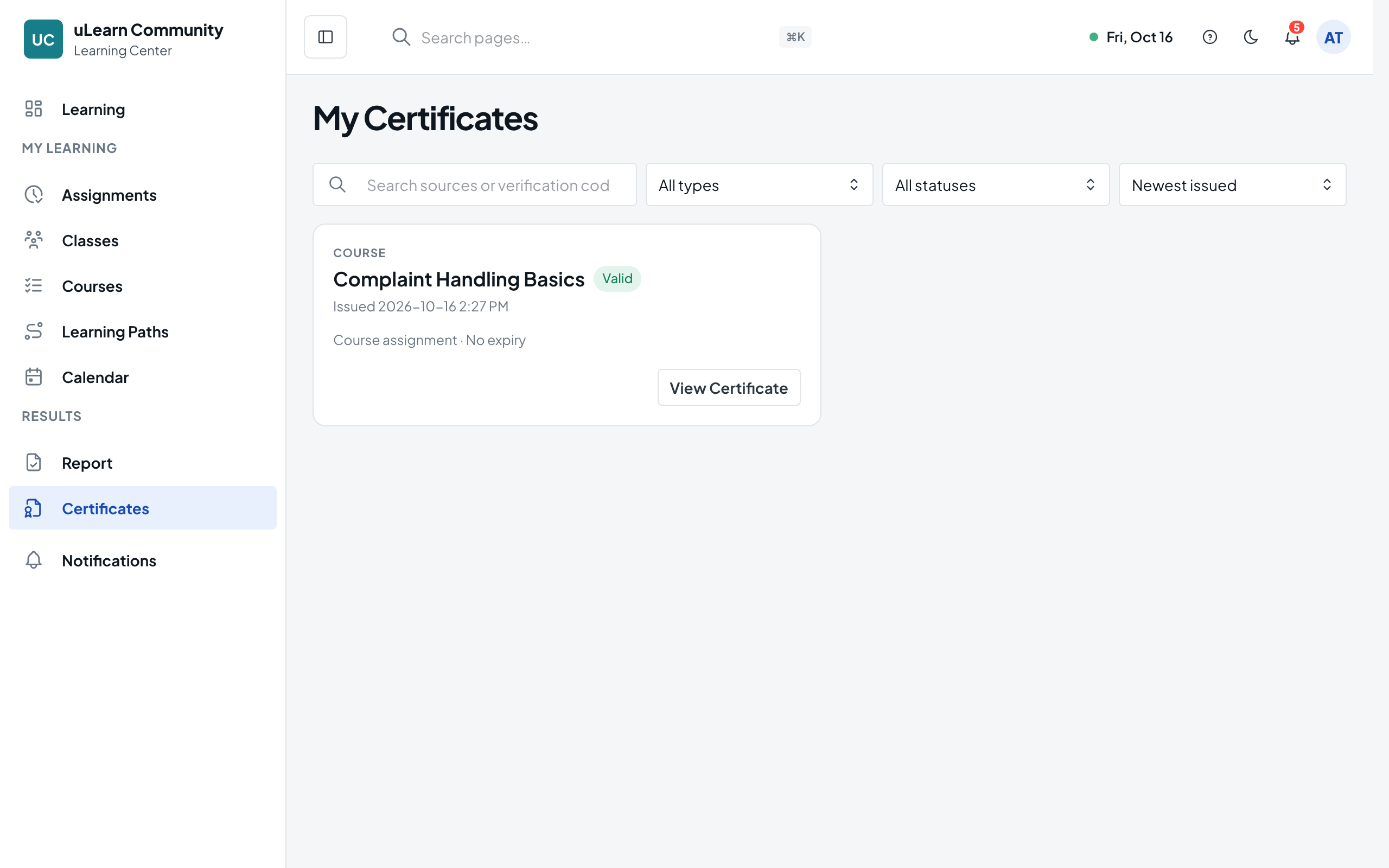Viewport: 1389px width, 868px height.
Task: Click the Issued 2026-10-16 2:27 PM text
Action: [420, 306]
